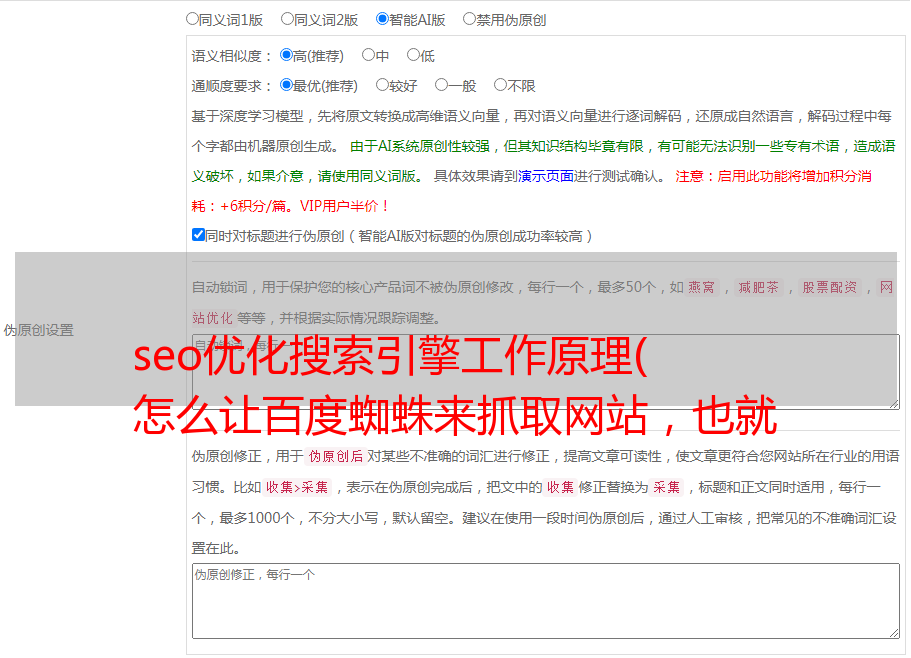This screenshot has width=911, height=658.
Task: Click the 燕窝 example keyword tag
Action: [702, 287]
